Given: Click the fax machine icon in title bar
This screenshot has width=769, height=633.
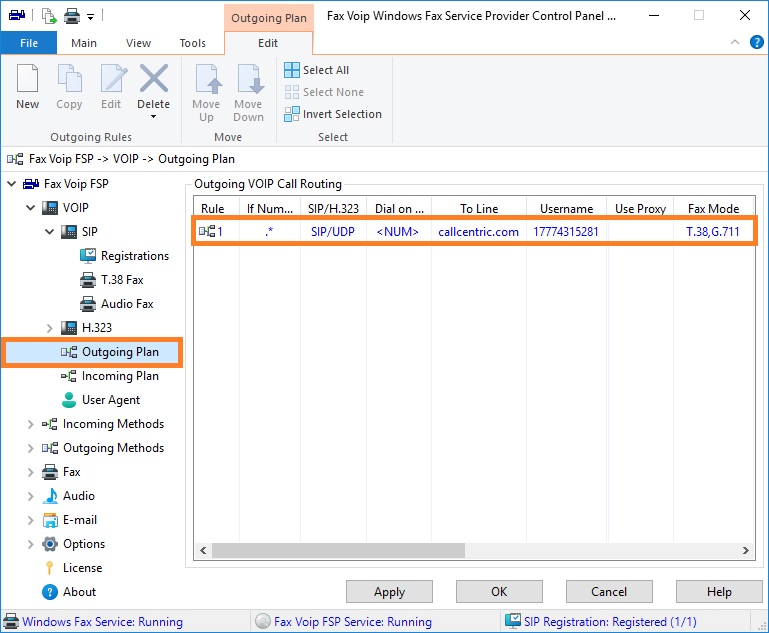Looking at the screenshot, I should (17, 16).
